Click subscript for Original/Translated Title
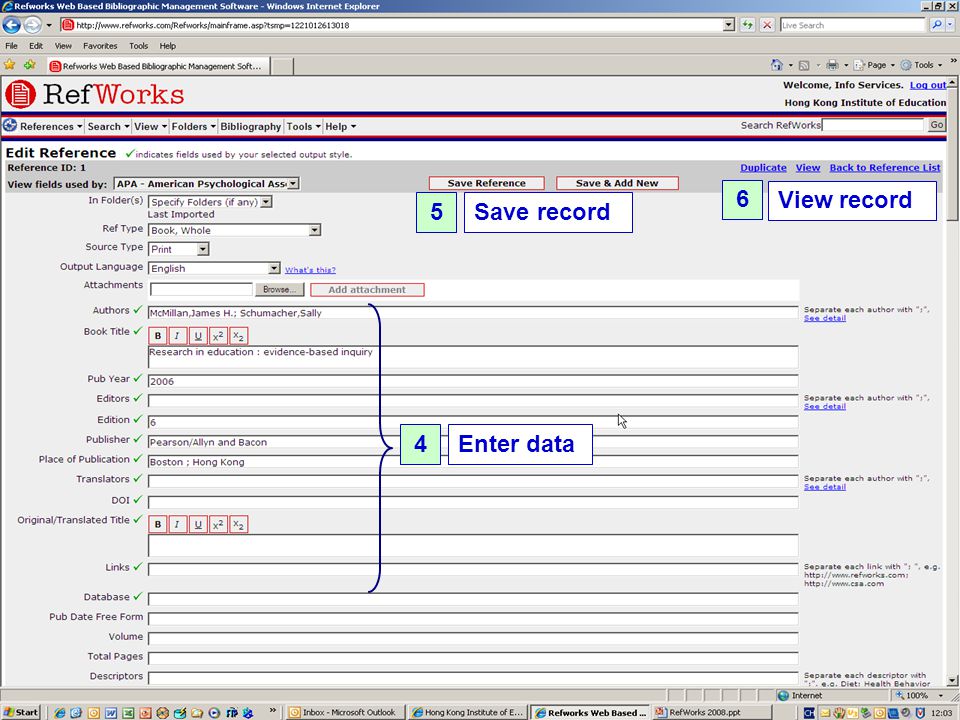Image resolution: width=960 pixels, height=720 pixels. 239,525
